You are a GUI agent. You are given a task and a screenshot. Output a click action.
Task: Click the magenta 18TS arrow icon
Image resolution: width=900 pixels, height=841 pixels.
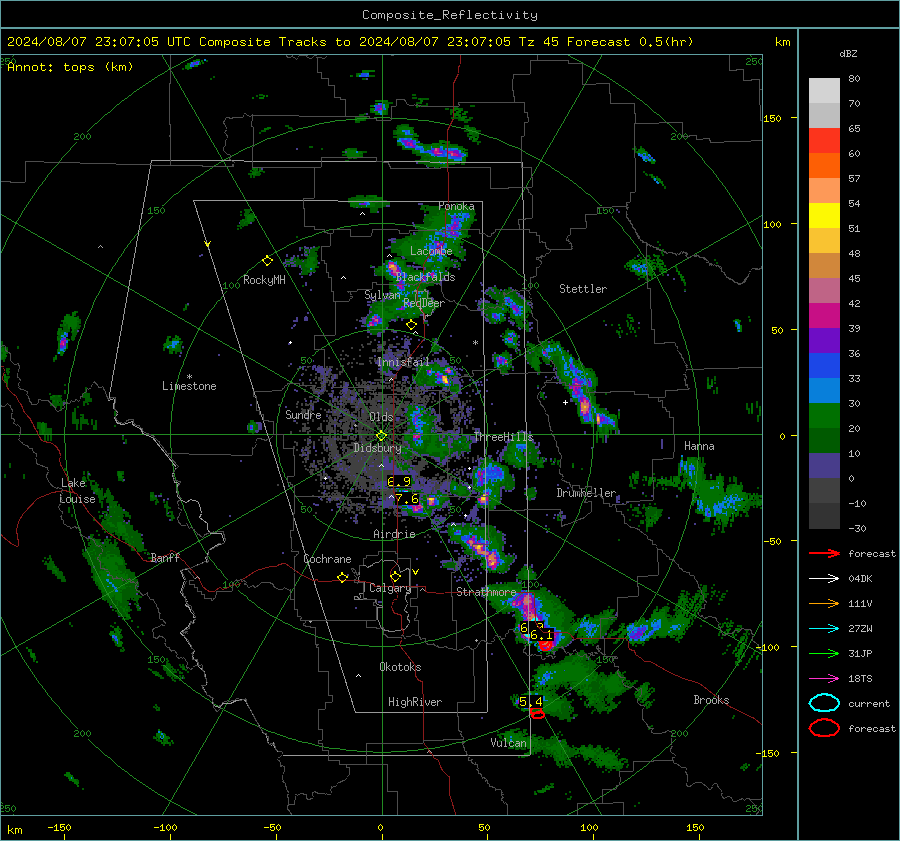click(x=824, y=679)
